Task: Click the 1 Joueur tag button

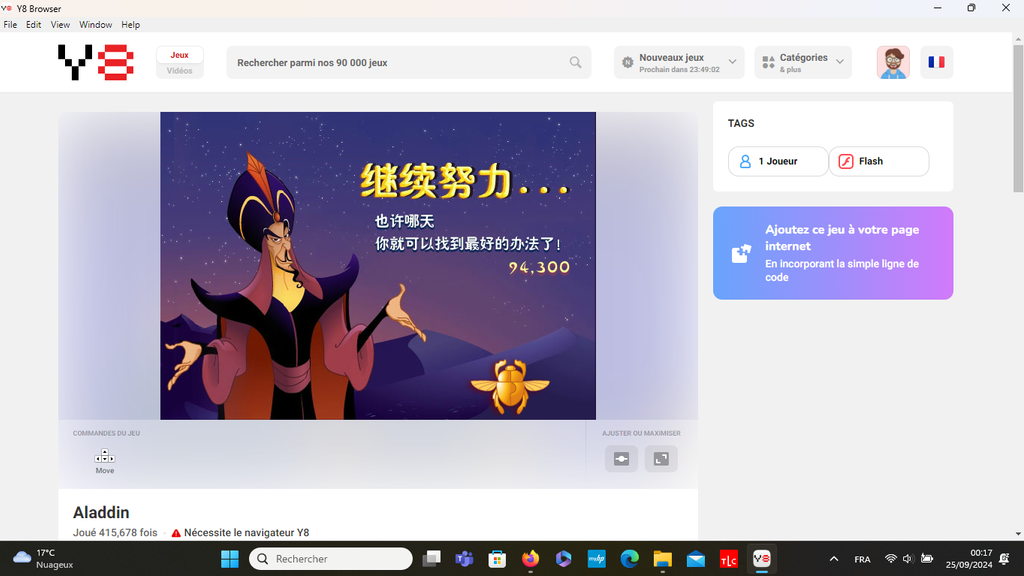Action: [x=778, y=161]
